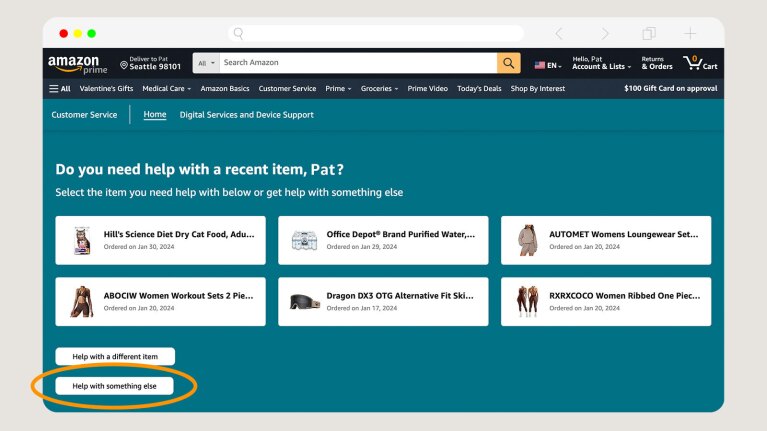Switch to Digital Services and Device Support tab

(247, 115)
